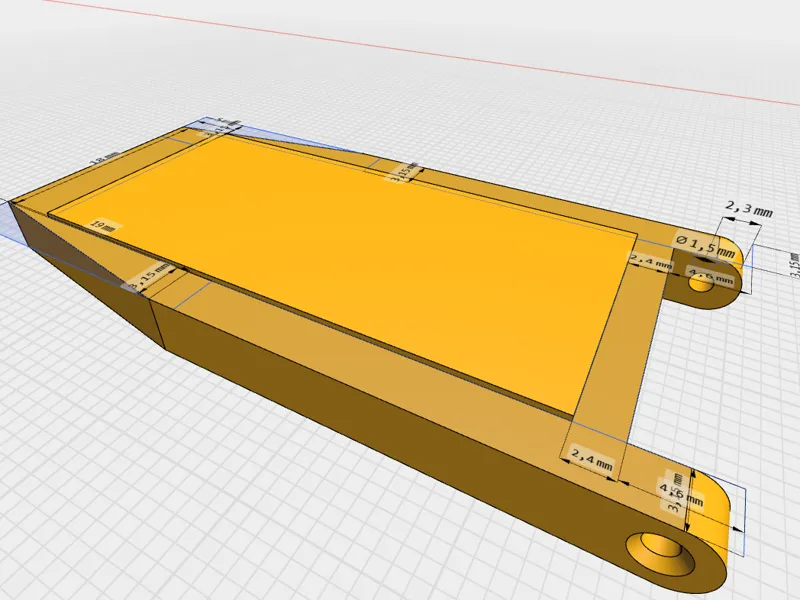Select the '2,3 mm' dimension label

coord(748,209)
